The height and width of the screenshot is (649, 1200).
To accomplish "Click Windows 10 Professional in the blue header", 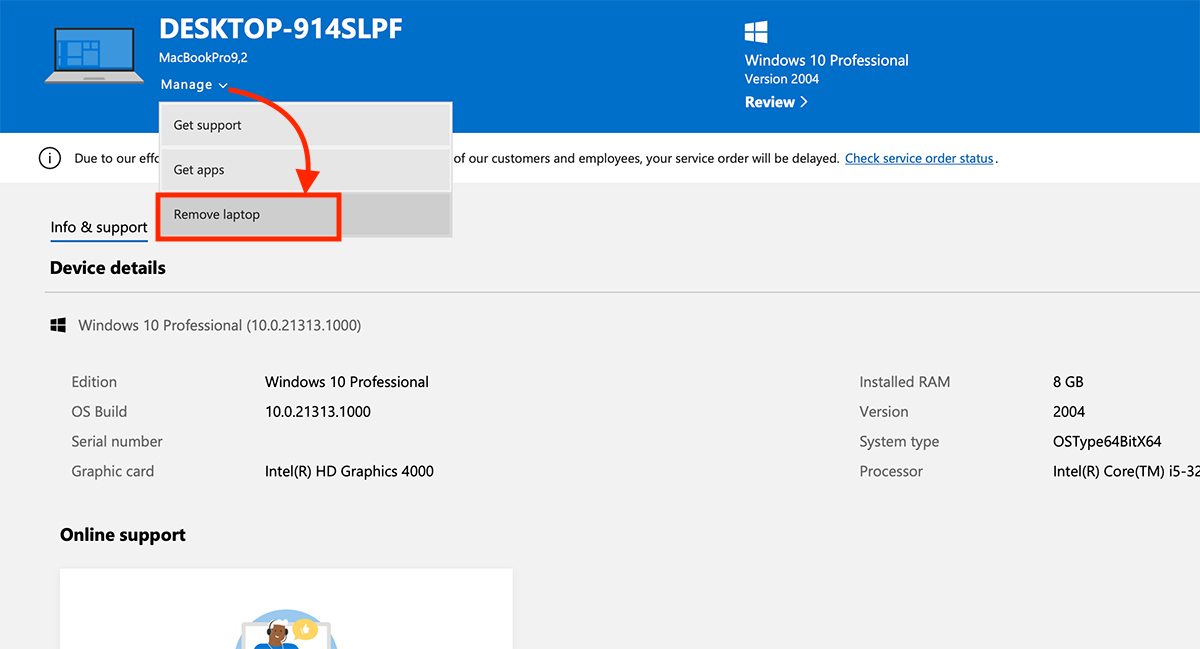I will [827, 60].
